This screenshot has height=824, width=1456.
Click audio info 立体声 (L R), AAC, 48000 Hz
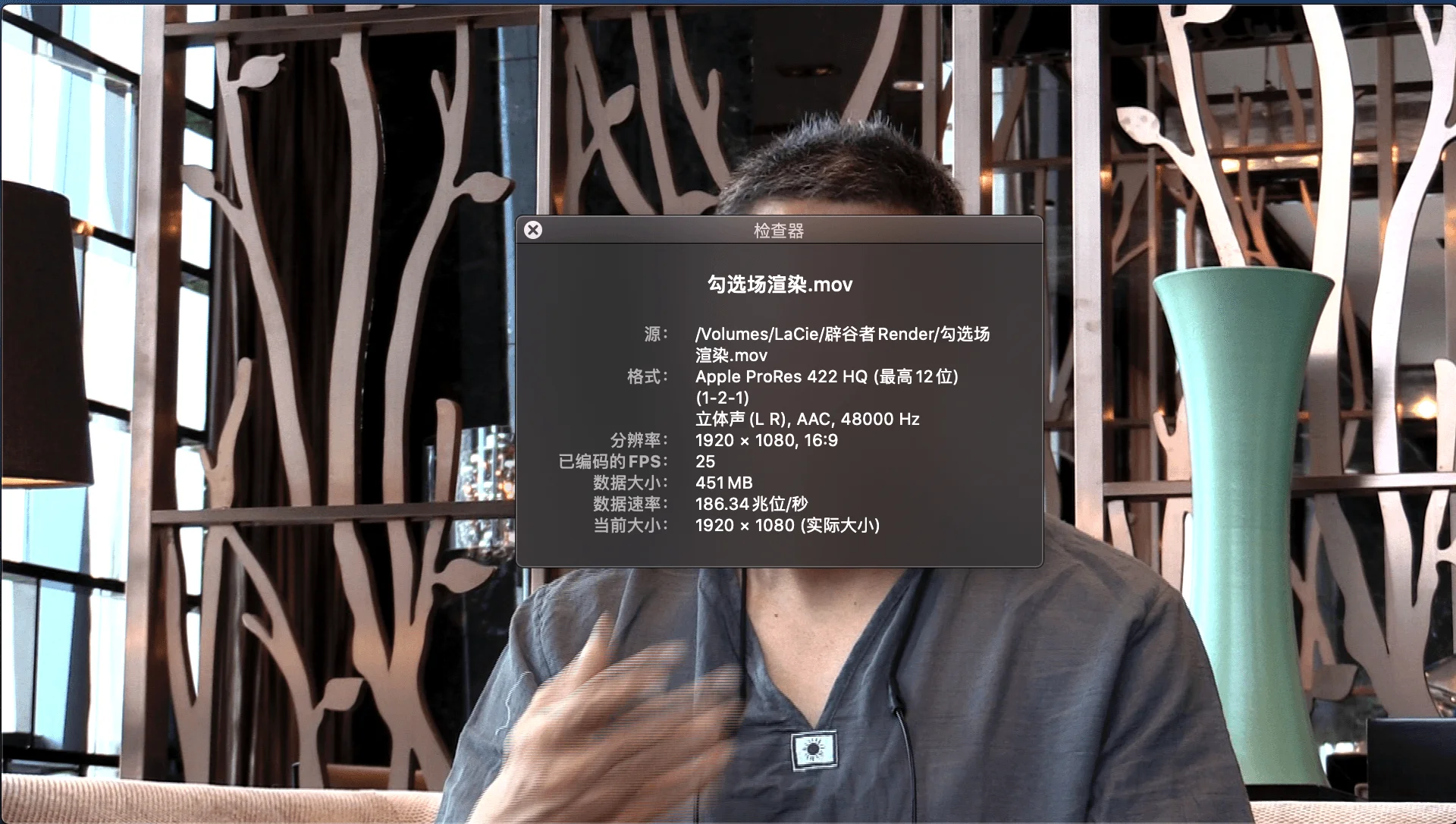point(808,419)
